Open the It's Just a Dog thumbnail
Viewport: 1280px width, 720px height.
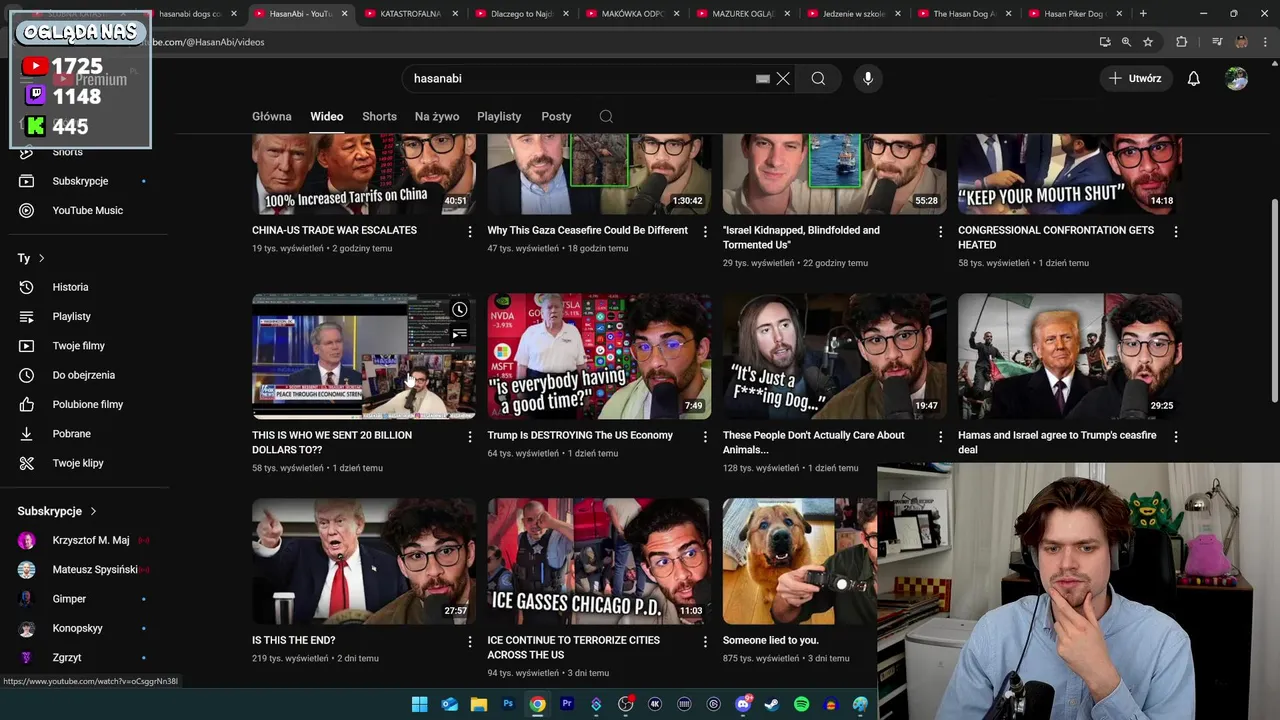coord(834,356)
